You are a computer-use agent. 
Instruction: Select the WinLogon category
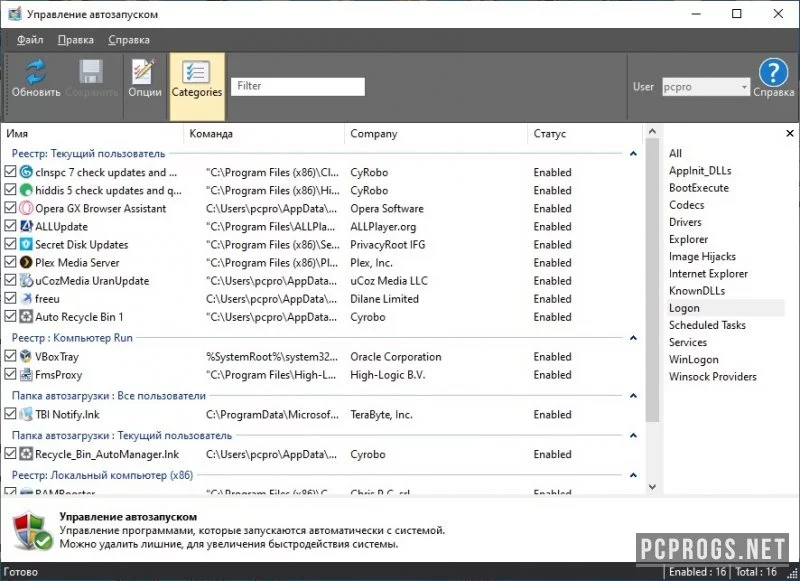tap(693, 360)
